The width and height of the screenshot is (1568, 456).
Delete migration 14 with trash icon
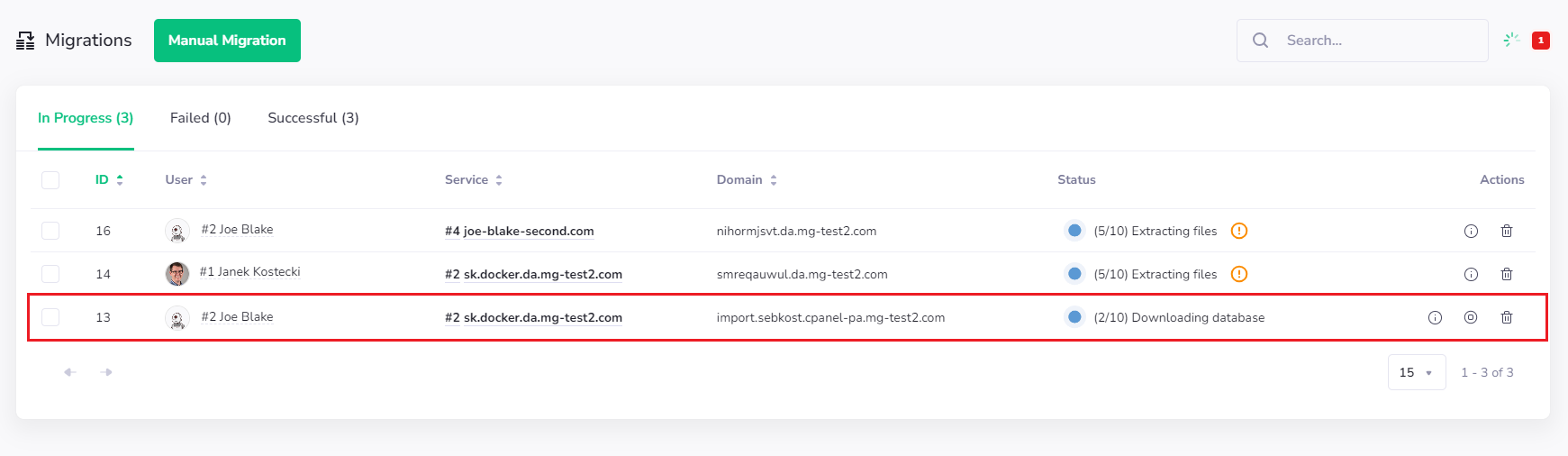click(1507, 274)
